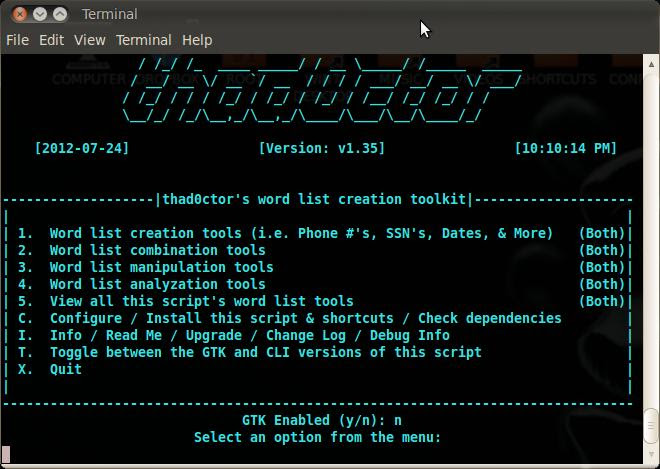Click the vertical scrollbar thumb
The width and height of the screenshot is (660, 469).
[651, 426]
